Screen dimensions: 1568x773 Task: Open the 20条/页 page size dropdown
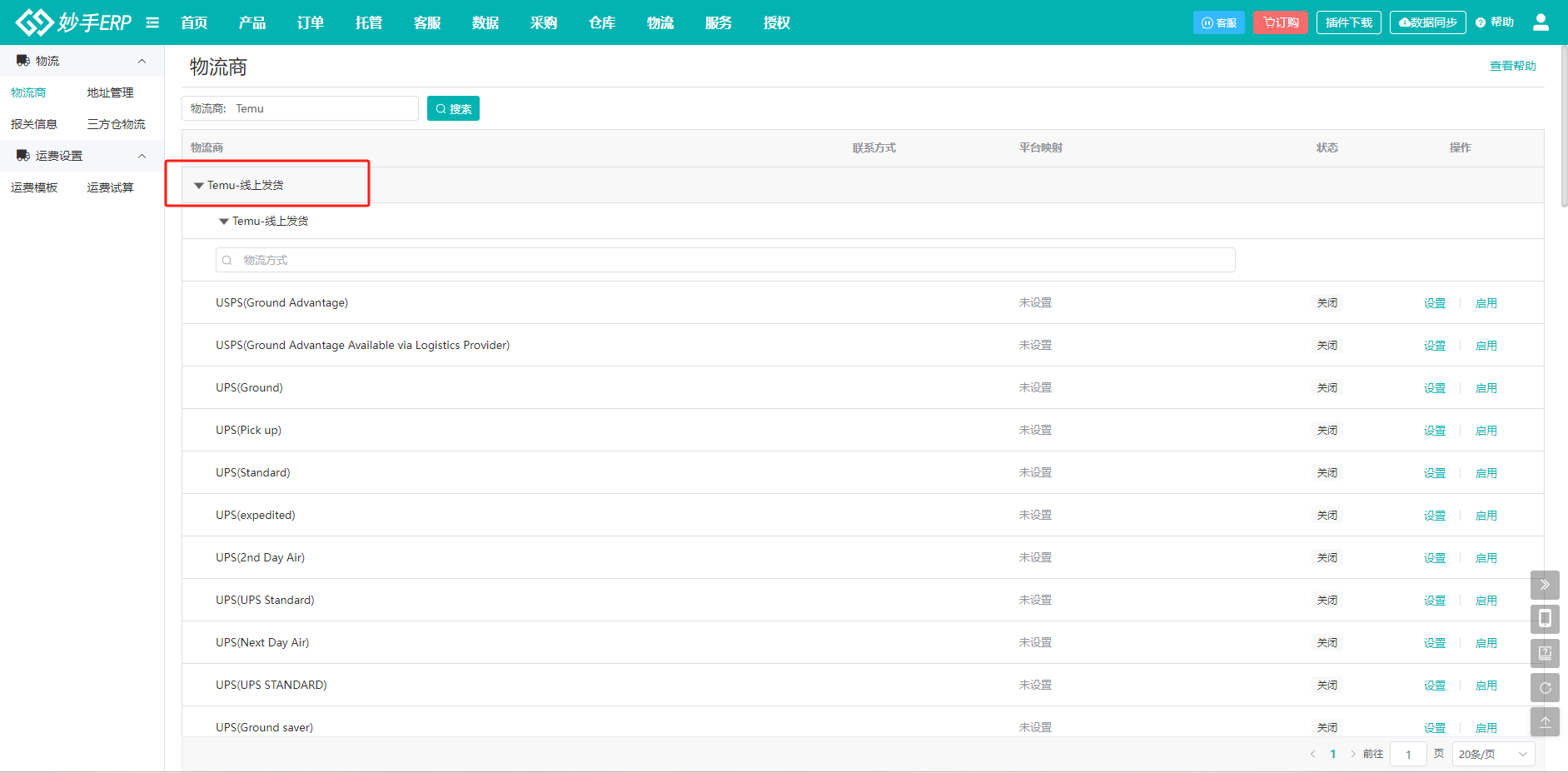tap(1492, 754)
